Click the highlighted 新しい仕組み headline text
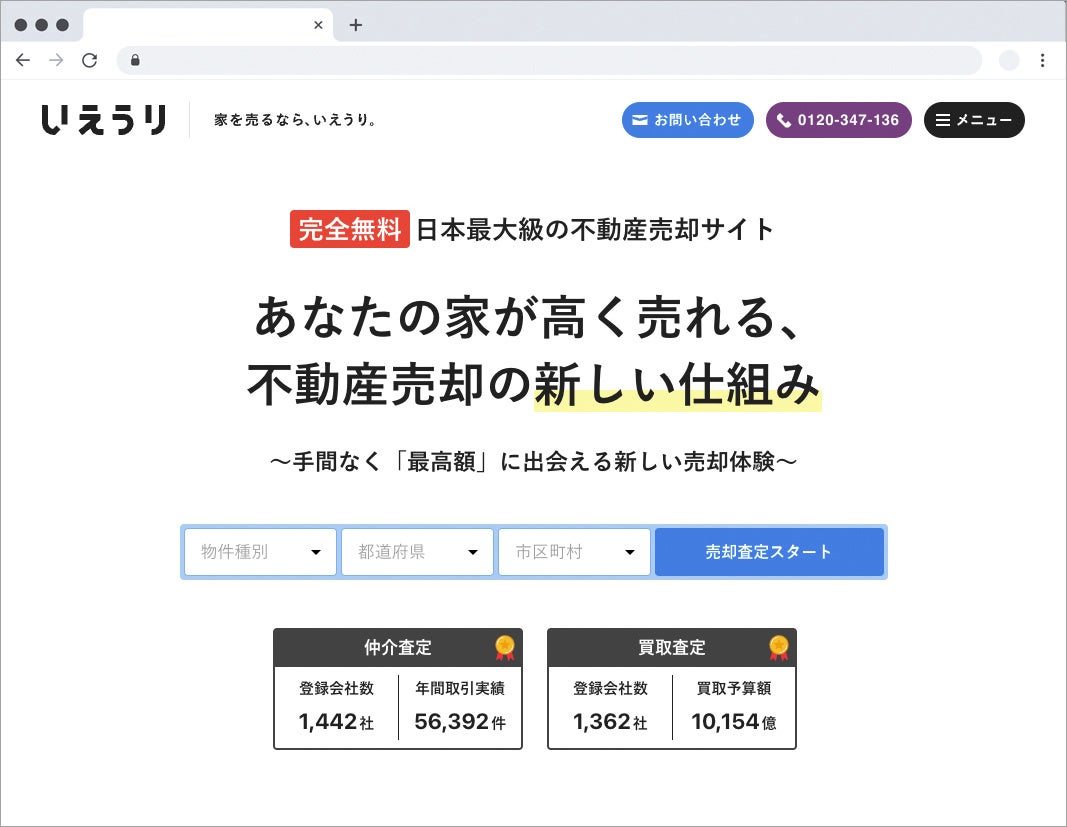Image resolution: width=1067 pixels, height=827 pixels. point(677,385)
